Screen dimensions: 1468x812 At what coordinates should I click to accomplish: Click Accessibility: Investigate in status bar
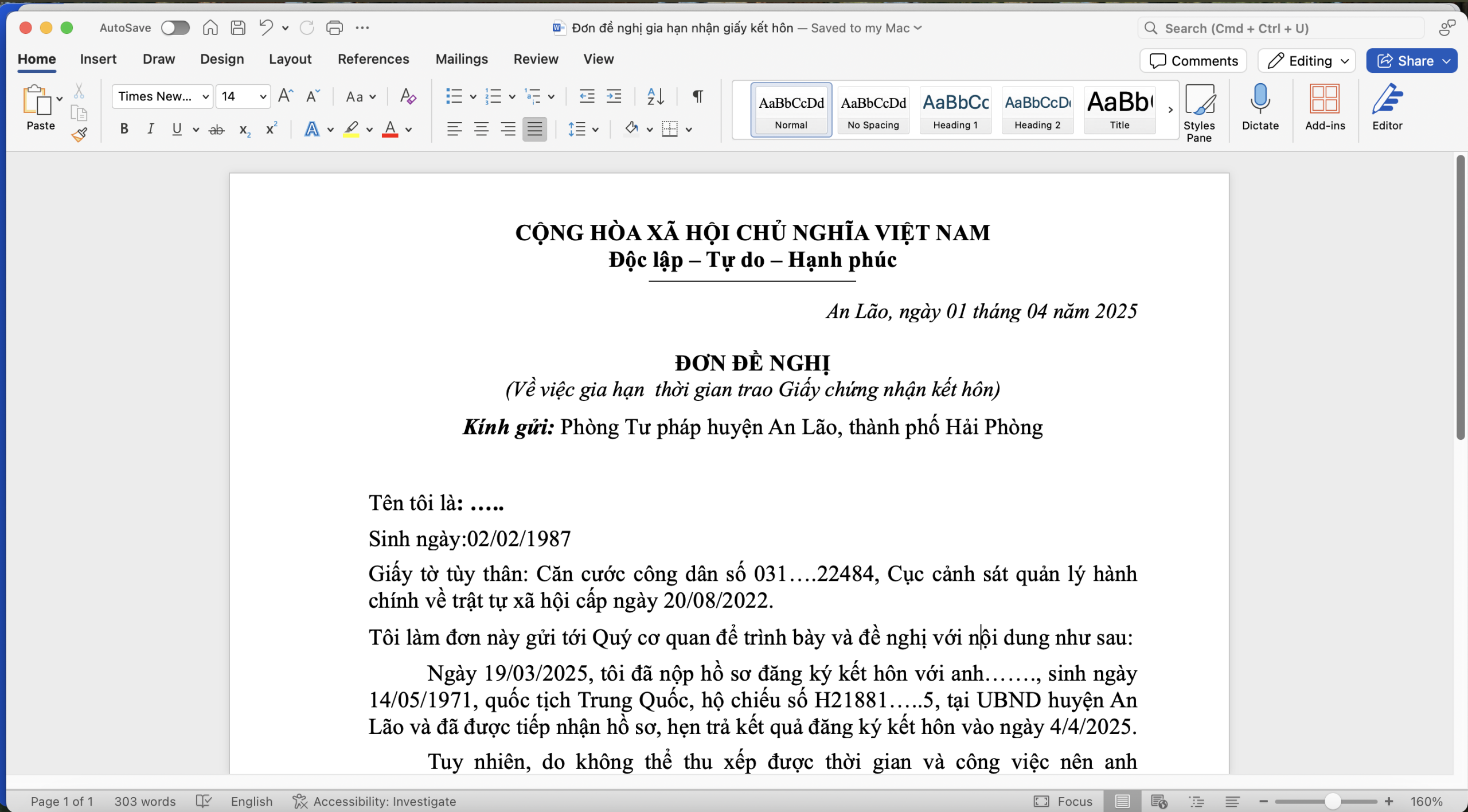click(374, 801)
